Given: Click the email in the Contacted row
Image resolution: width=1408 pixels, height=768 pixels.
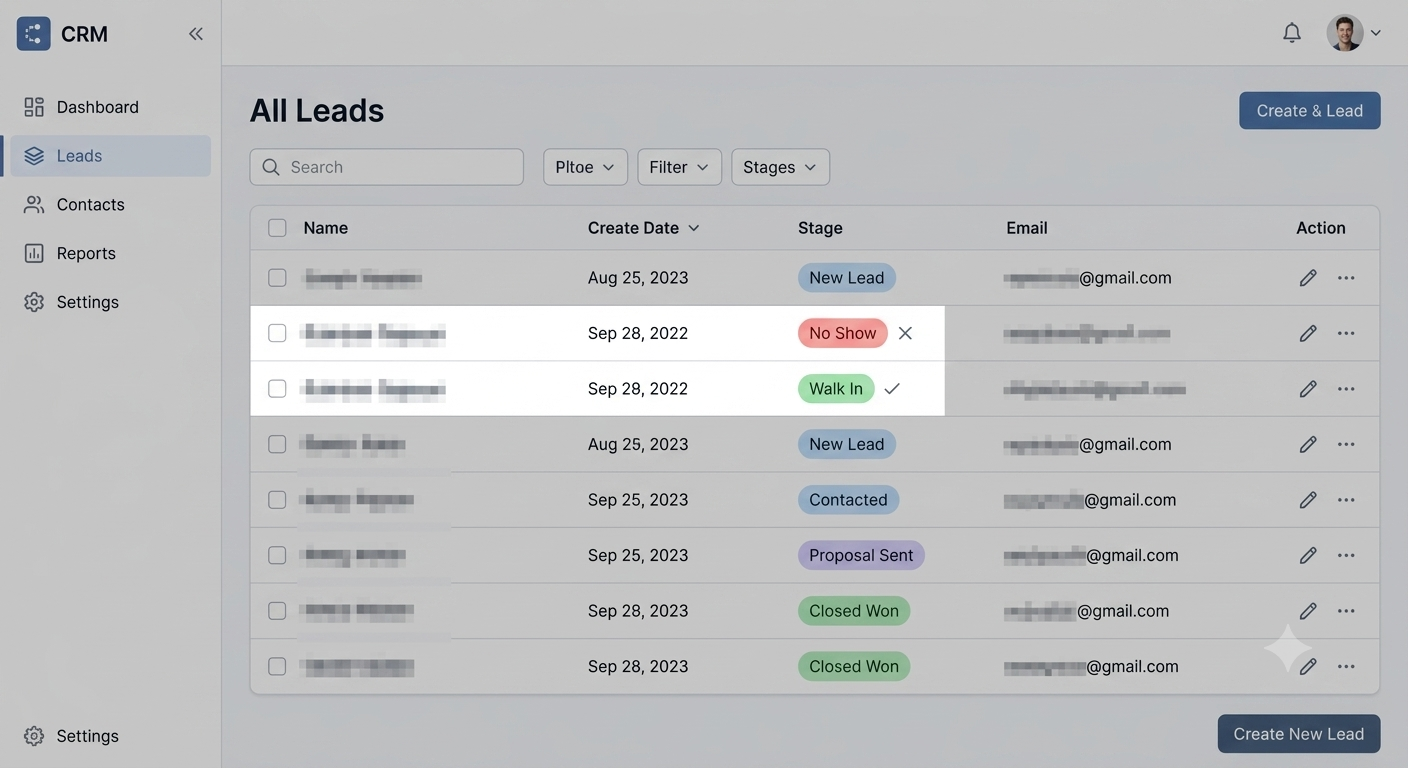Looking at the screenshot, I should click(x=1090, y=500).
